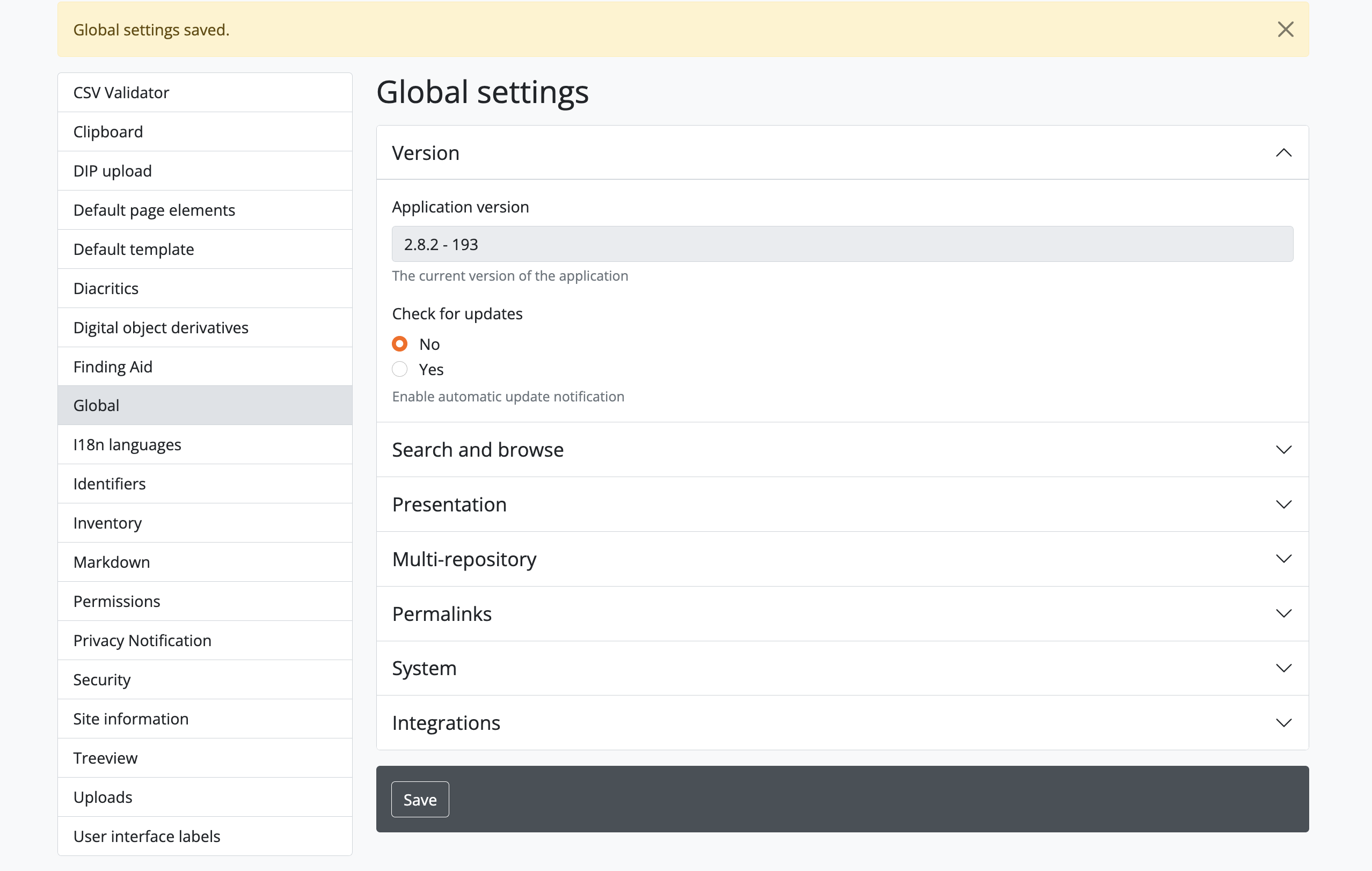
Task: Select 'No' for Check for updates
Action: (400, 343)
